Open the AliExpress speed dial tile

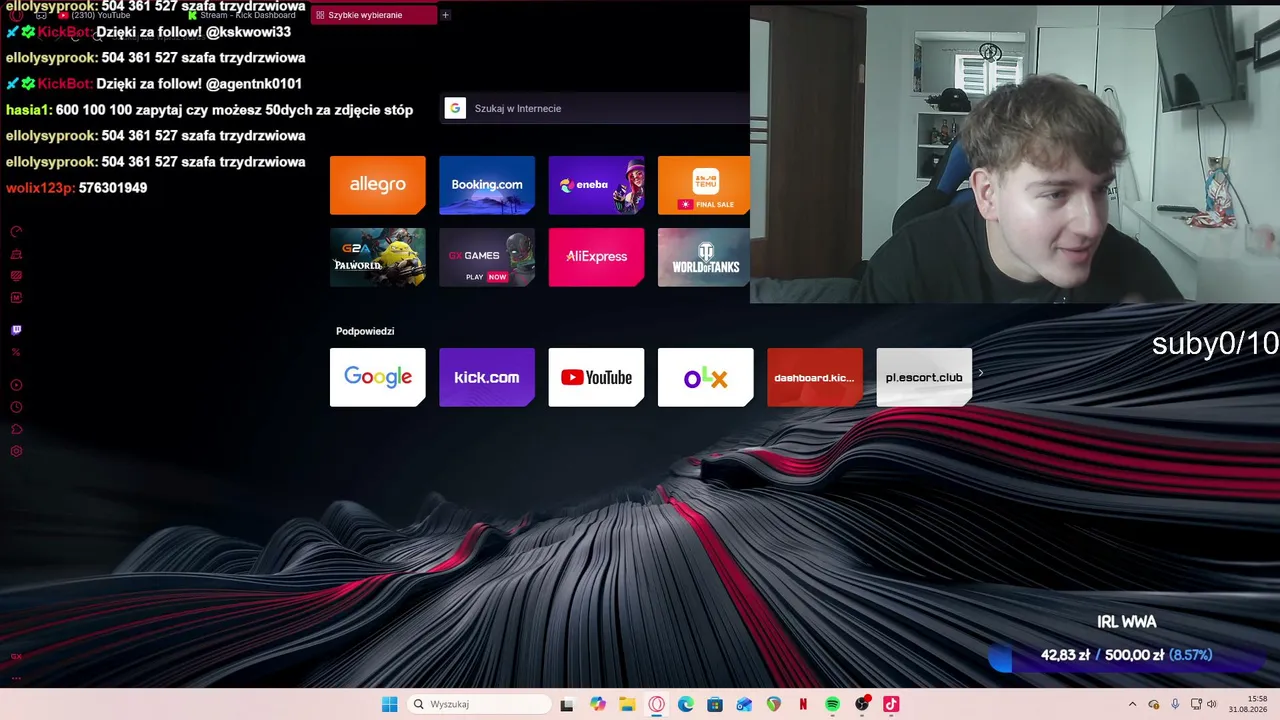(x=596, y=257)
